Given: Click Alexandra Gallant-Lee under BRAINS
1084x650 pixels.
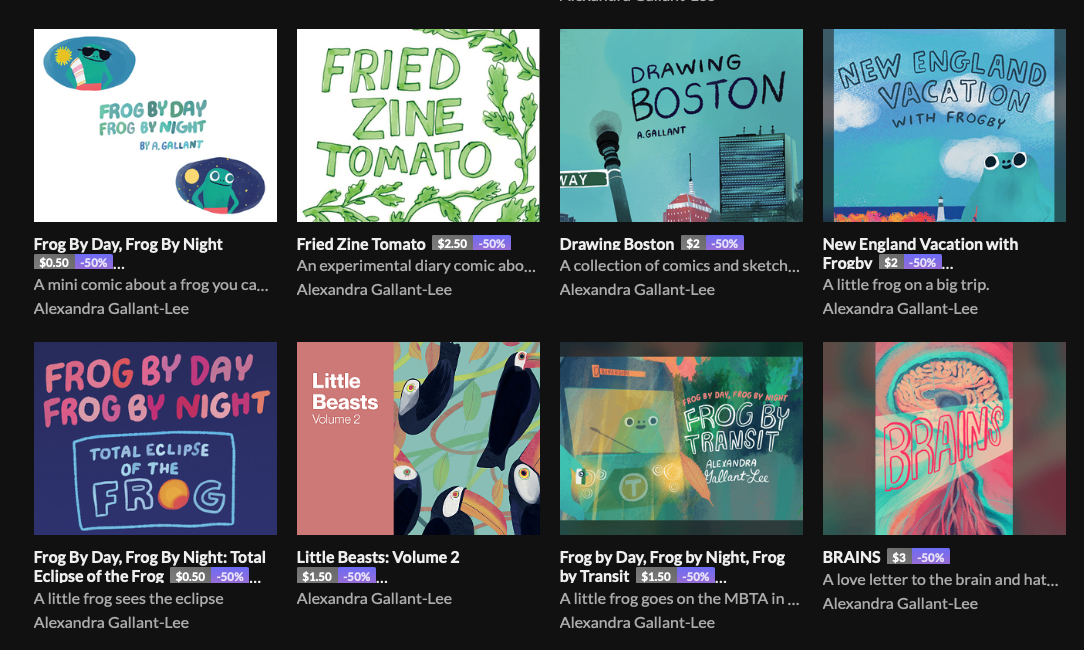Looking at the screenshot, I should [x=900, y=603].
